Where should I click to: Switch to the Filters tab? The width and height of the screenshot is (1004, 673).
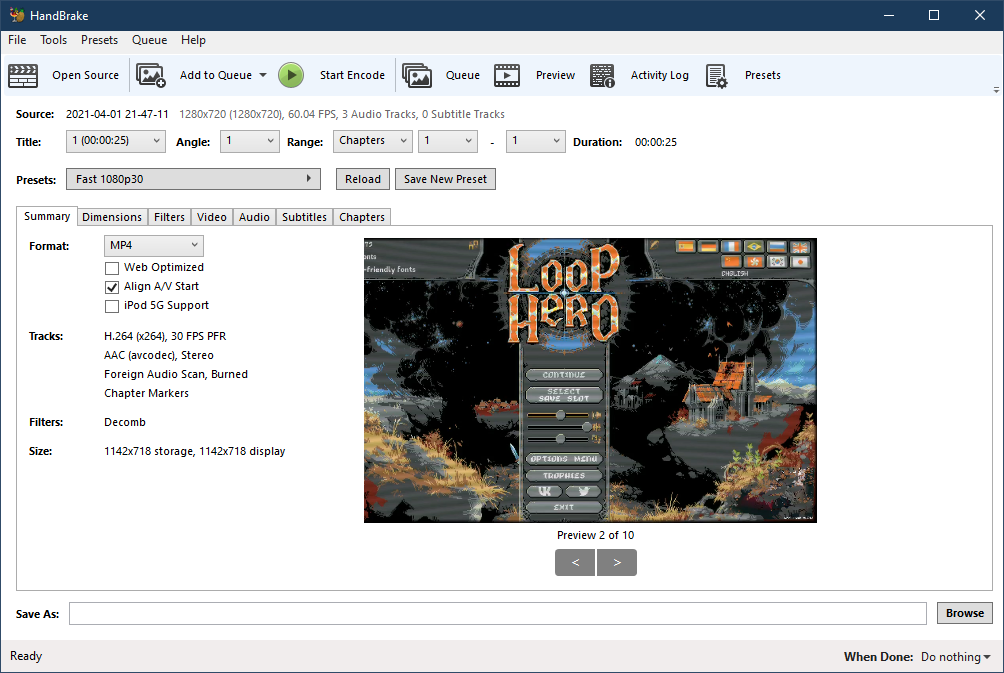pyautogui.click(x=169, y=217)
